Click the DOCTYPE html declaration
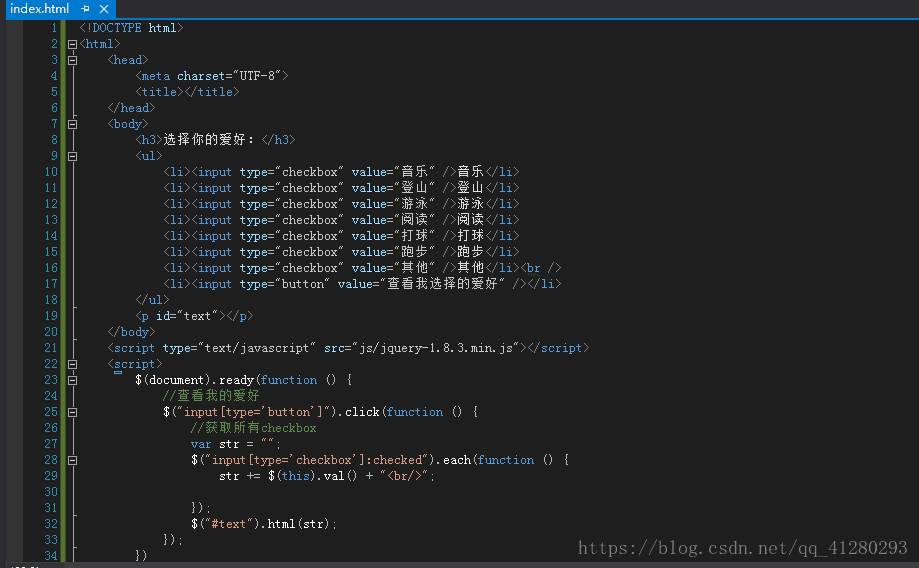The image size is (919, 568). pyautogui.click(x=131, y=28)
